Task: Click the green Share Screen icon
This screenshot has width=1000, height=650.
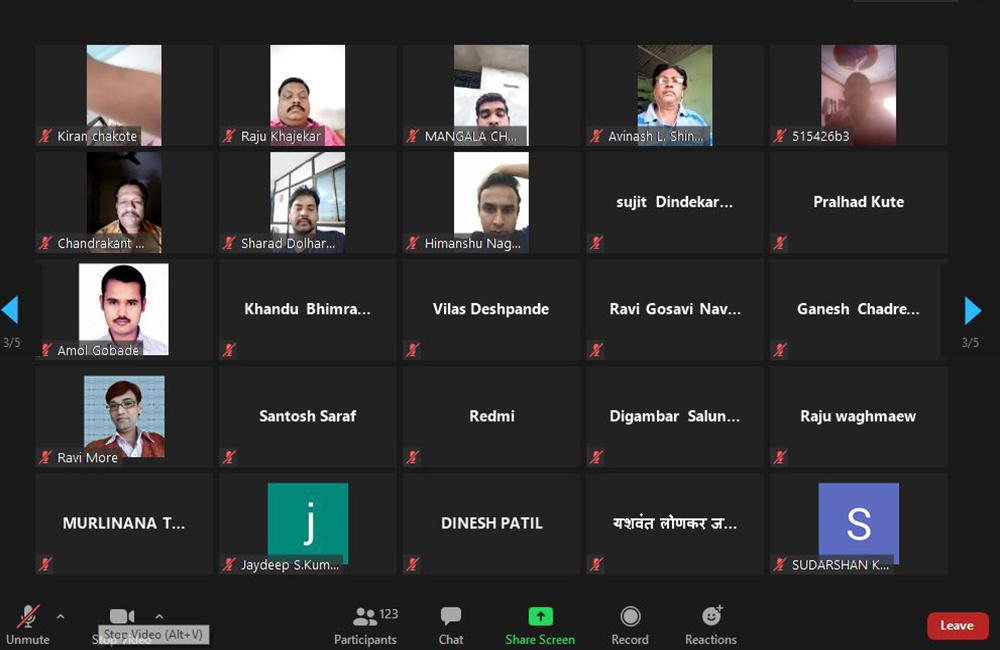Action: (540, 616)
